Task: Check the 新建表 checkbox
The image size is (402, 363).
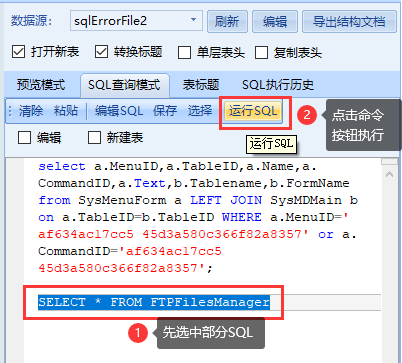Action: coord(94,137)
